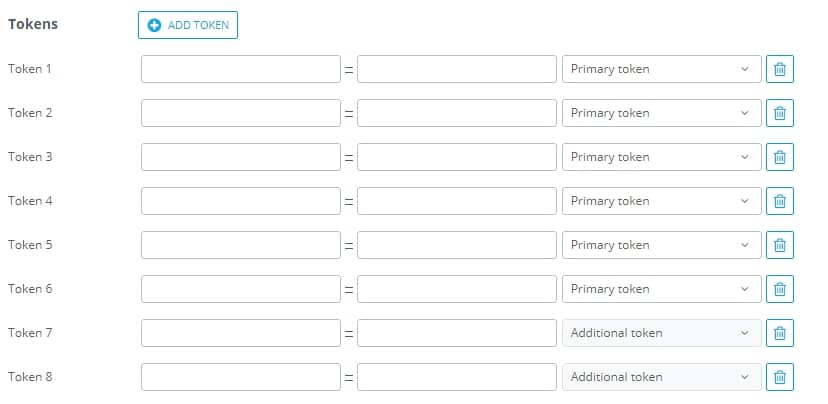The image size is (828, 404).
Task: Focus the Token 1 name input field
Action: [241, 69]
